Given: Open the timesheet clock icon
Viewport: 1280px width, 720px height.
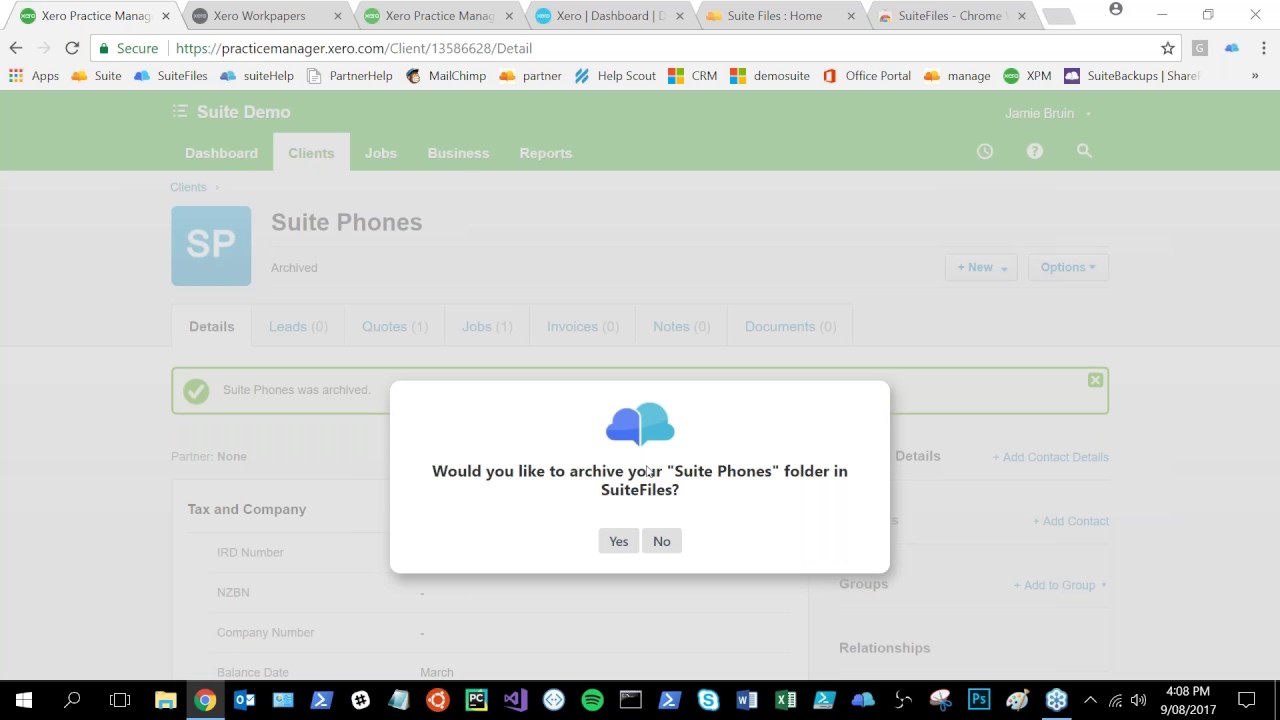Looking at the screenshot, I should [985, 151].
